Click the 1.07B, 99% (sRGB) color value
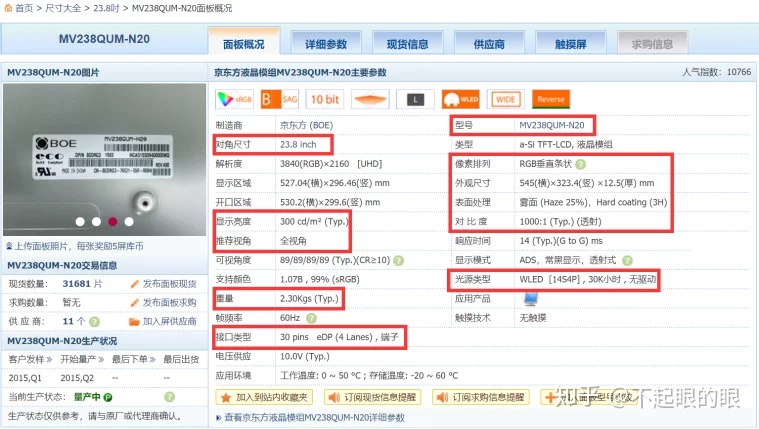759x429 pixels. point(319,279)
